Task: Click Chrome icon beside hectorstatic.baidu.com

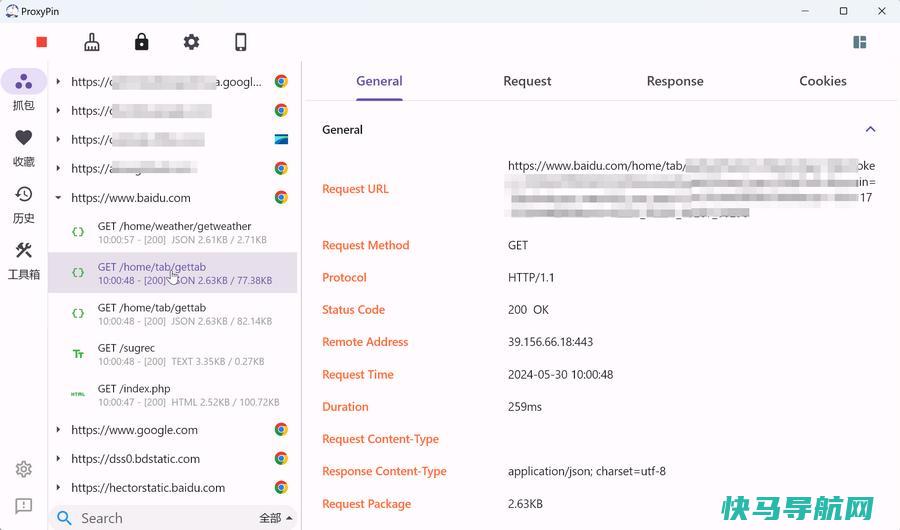Action: [x=281, y=488]
